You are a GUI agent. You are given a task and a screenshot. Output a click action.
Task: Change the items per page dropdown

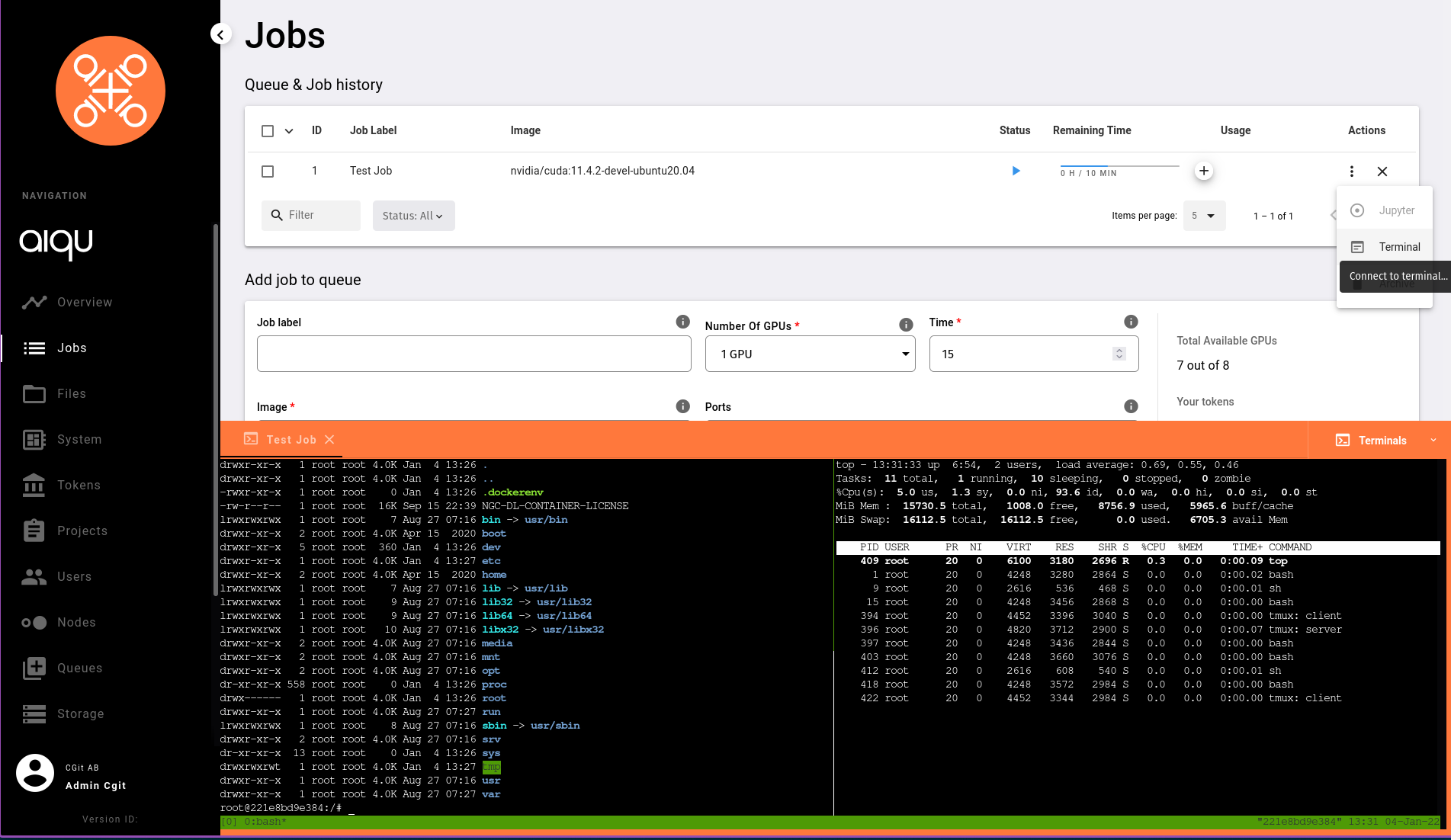[1203, 216]
